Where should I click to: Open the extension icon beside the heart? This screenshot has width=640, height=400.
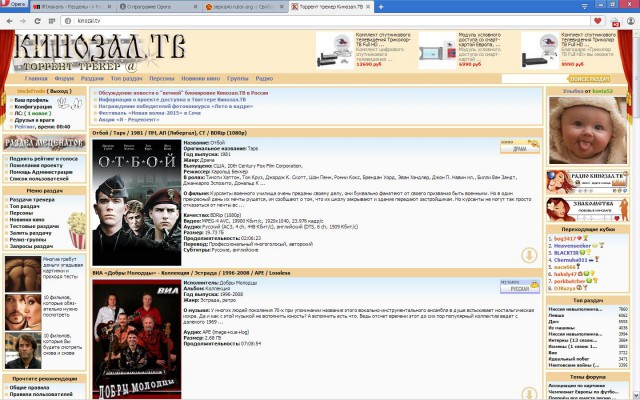point(615,22)
